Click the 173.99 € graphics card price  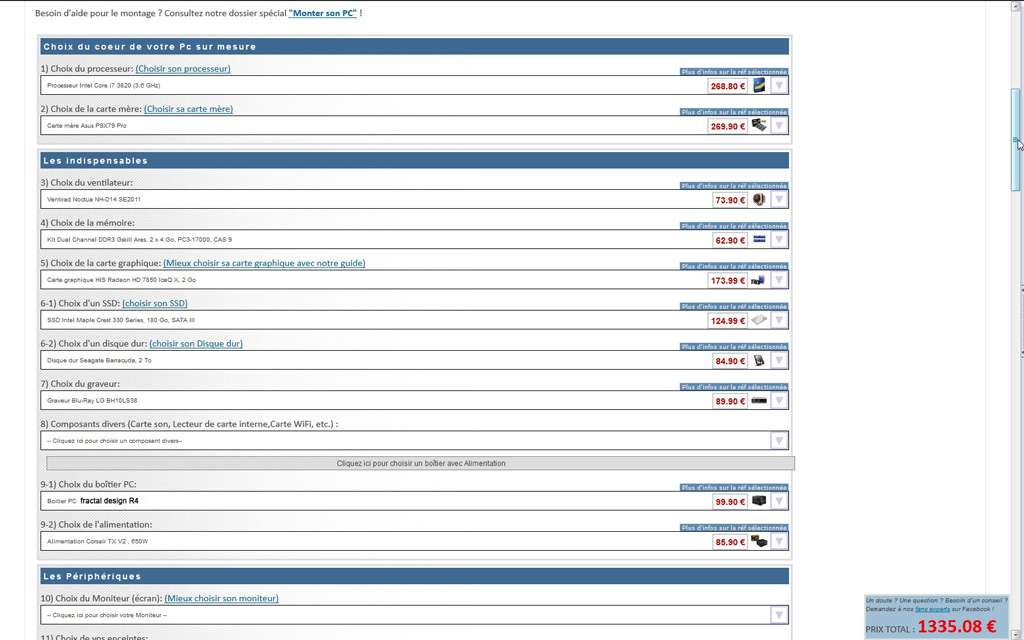pyautogui.click(x=728, y=281)
